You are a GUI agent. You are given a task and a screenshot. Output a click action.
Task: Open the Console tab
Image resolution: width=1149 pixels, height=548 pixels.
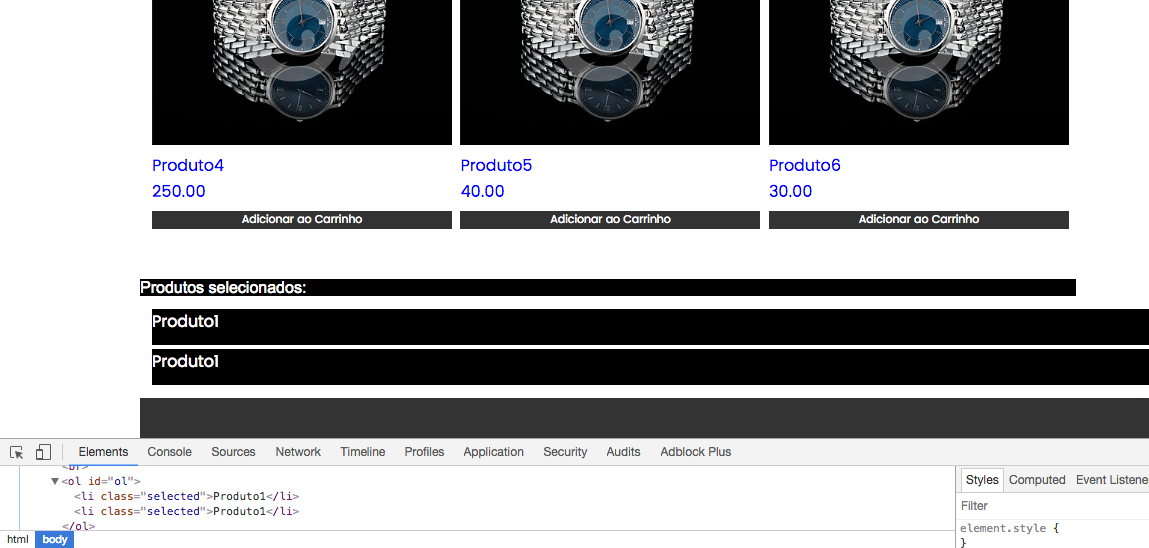(x=169, y=452)
